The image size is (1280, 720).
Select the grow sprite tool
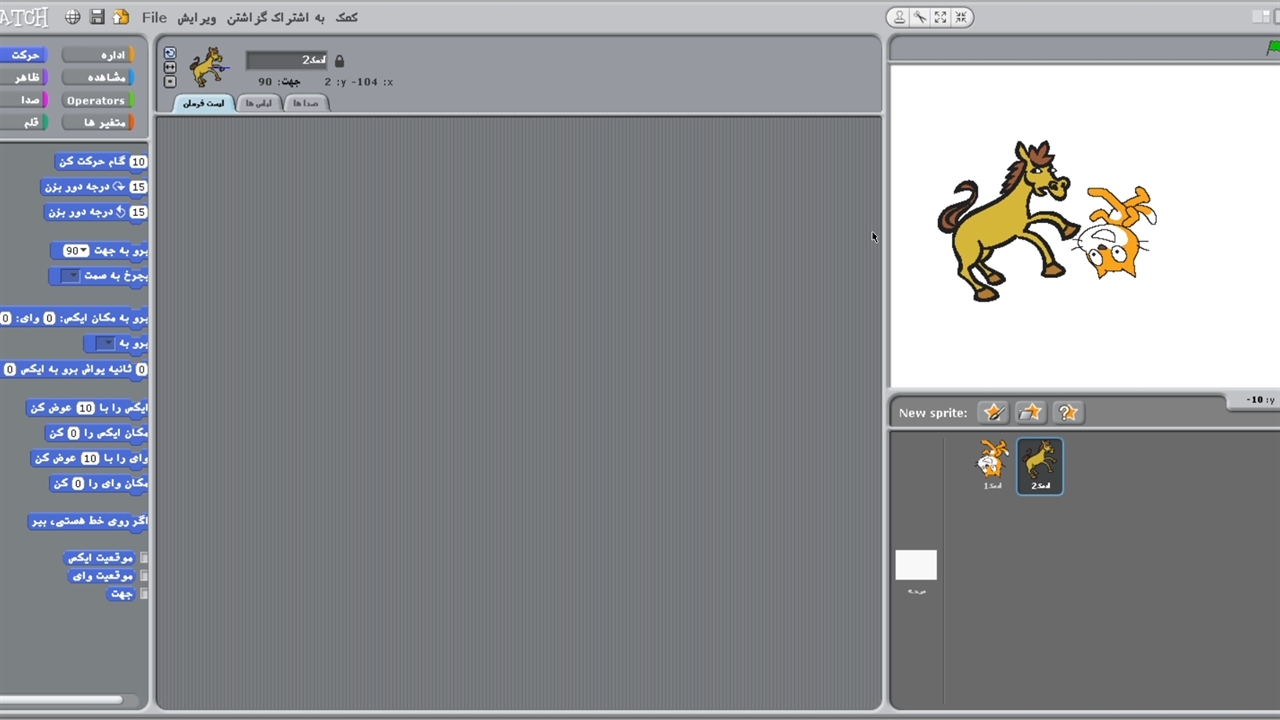coord(941,17)
